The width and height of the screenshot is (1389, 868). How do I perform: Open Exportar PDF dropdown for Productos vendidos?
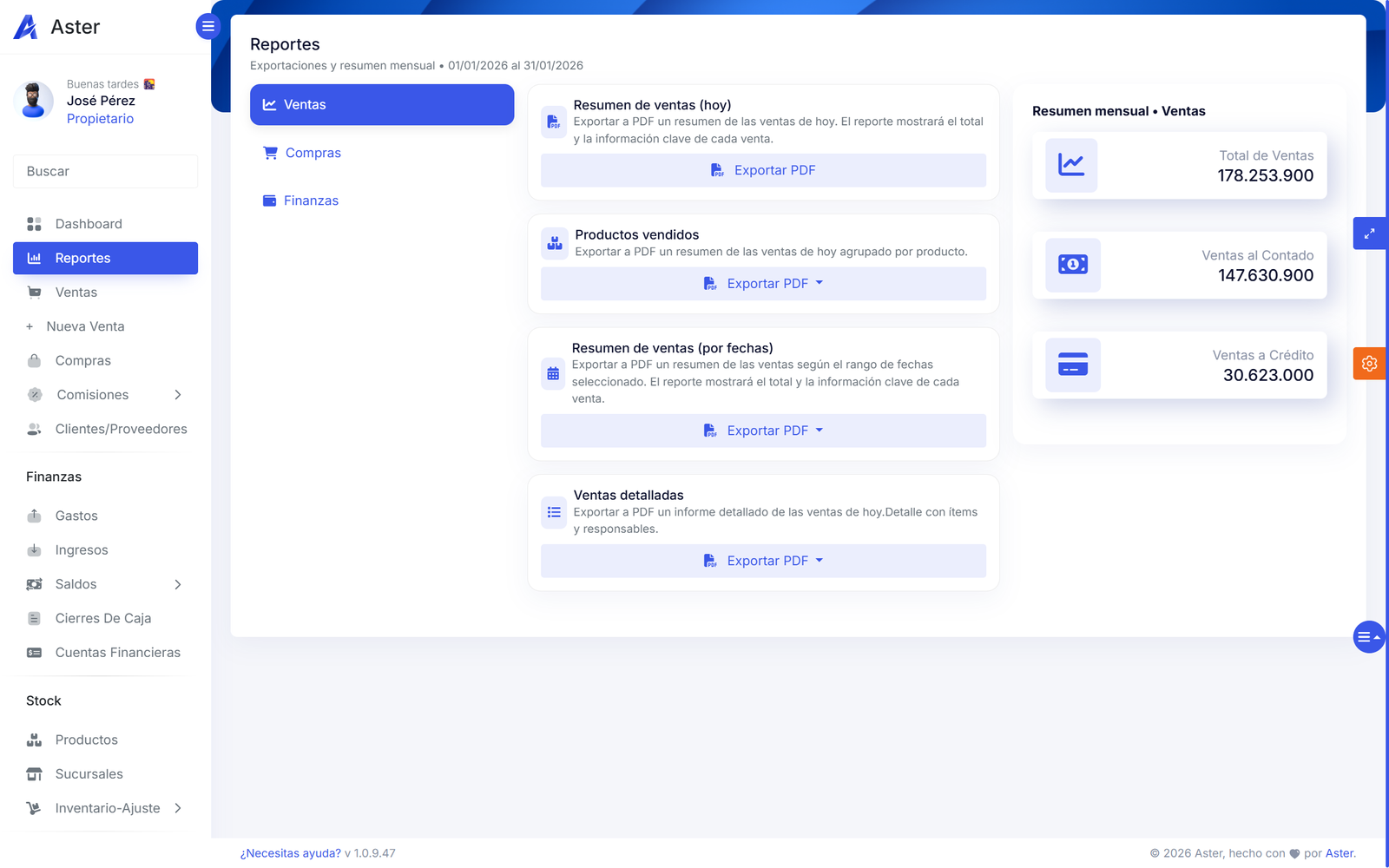point(763,284)
